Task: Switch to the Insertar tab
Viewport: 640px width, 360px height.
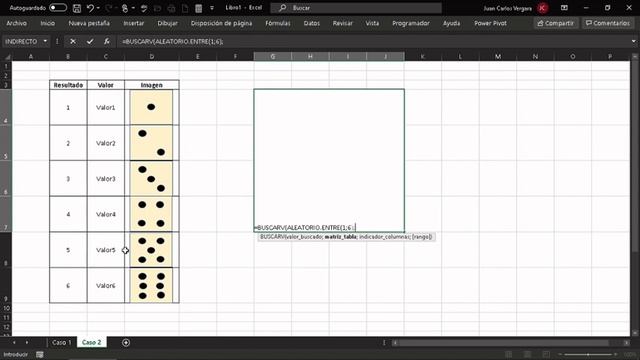Action: tap(134, 23)
